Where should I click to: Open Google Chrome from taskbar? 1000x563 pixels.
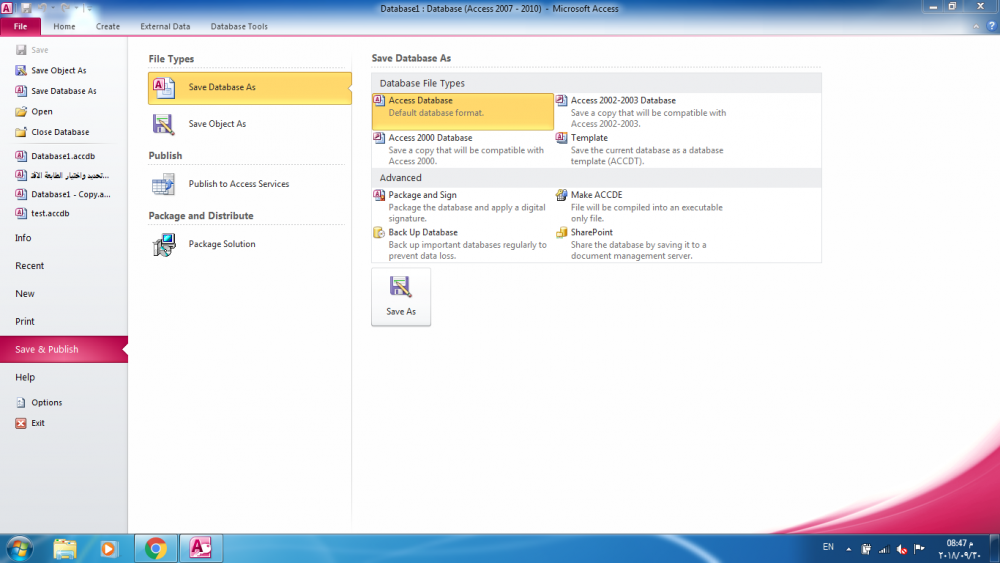[x=156, y=548]
